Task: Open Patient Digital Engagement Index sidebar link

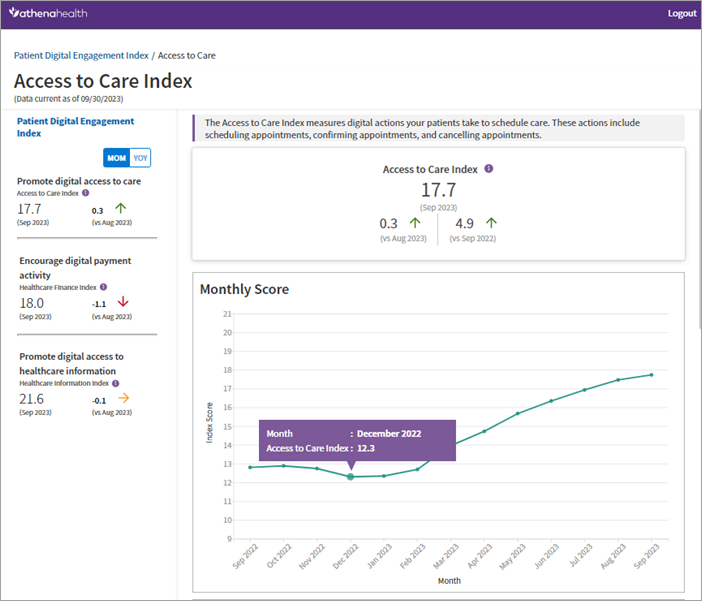Action: click(75, 127)
